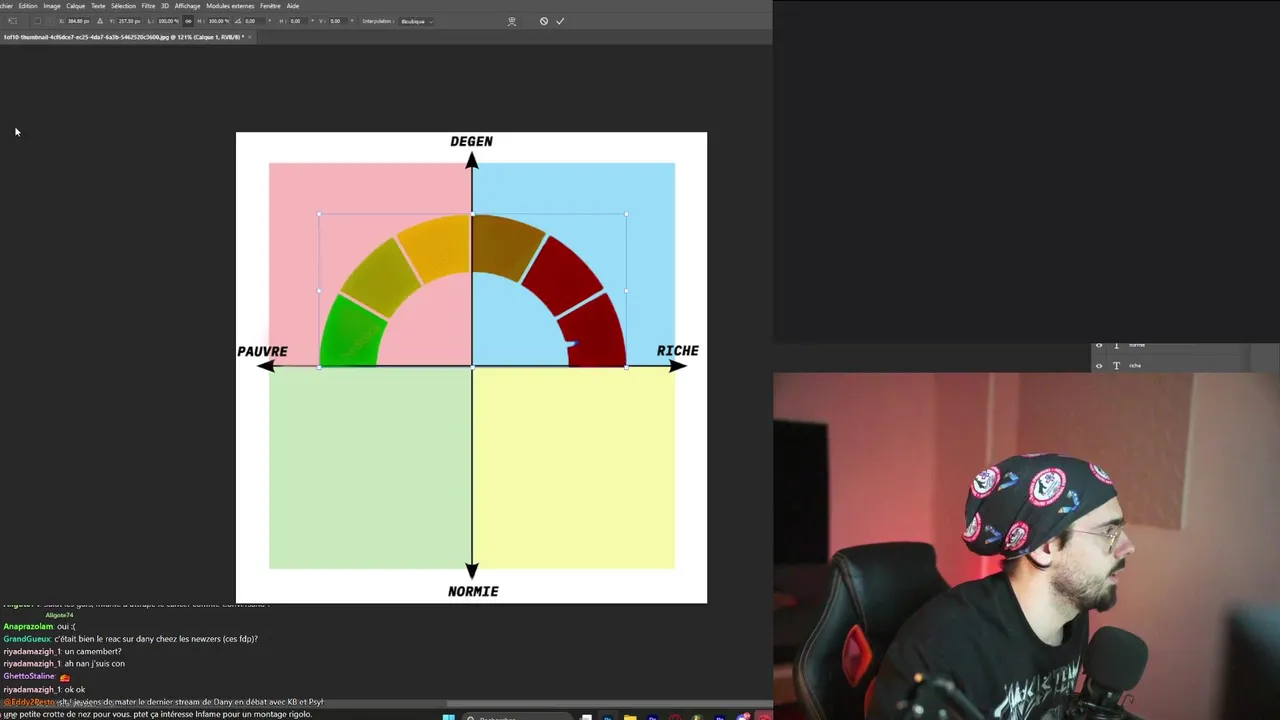Click the top-left transform handle
This screenshot has height=720, width=1280.
319,214
